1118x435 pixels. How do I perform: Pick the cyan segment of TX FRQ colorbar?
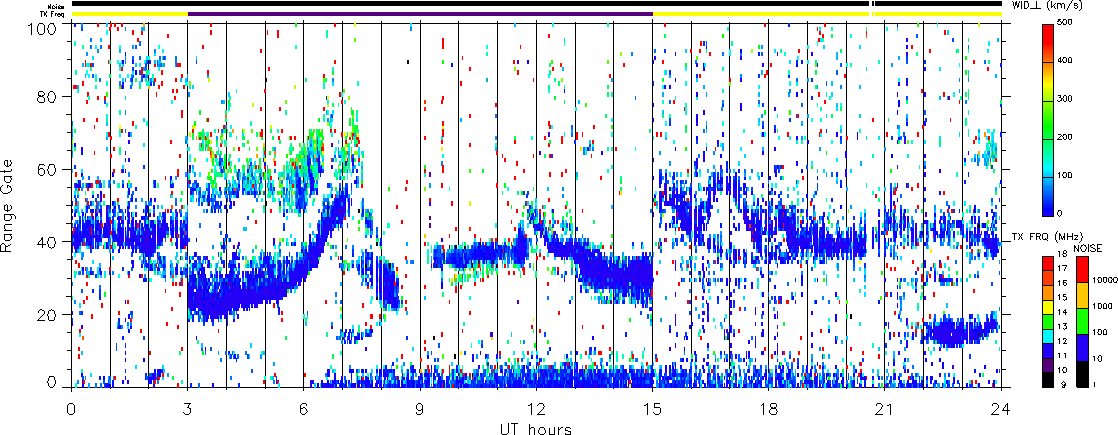pos(1050,337)
